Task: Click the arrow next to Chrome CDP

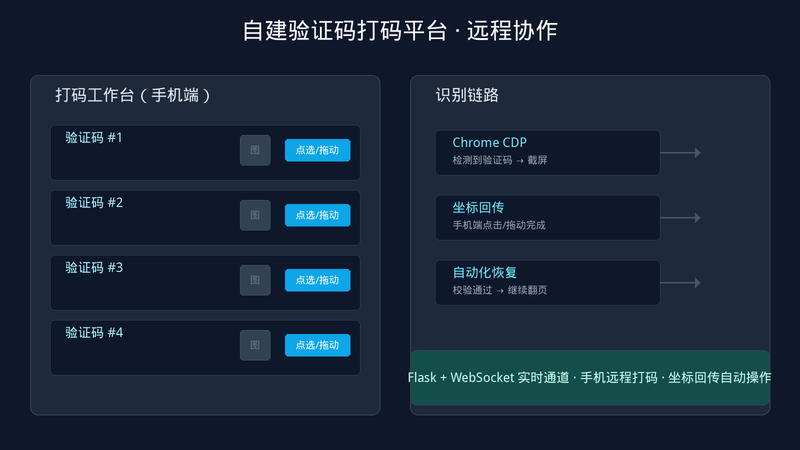Action: pyautogui.click(x=681, y=153)
